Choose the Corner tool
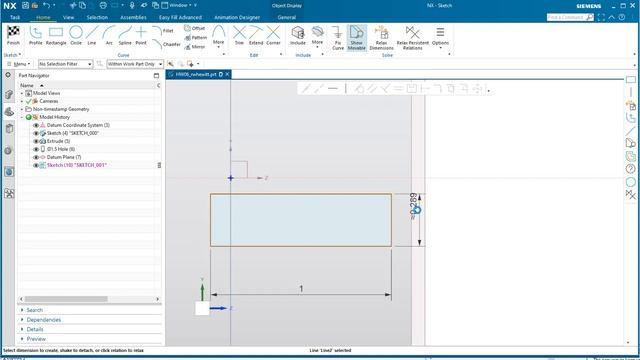The image size is (640, 360). point(273,35)
